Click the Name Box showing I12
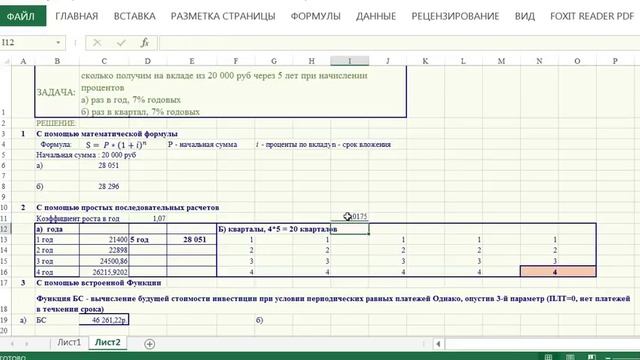 (27, 43)
